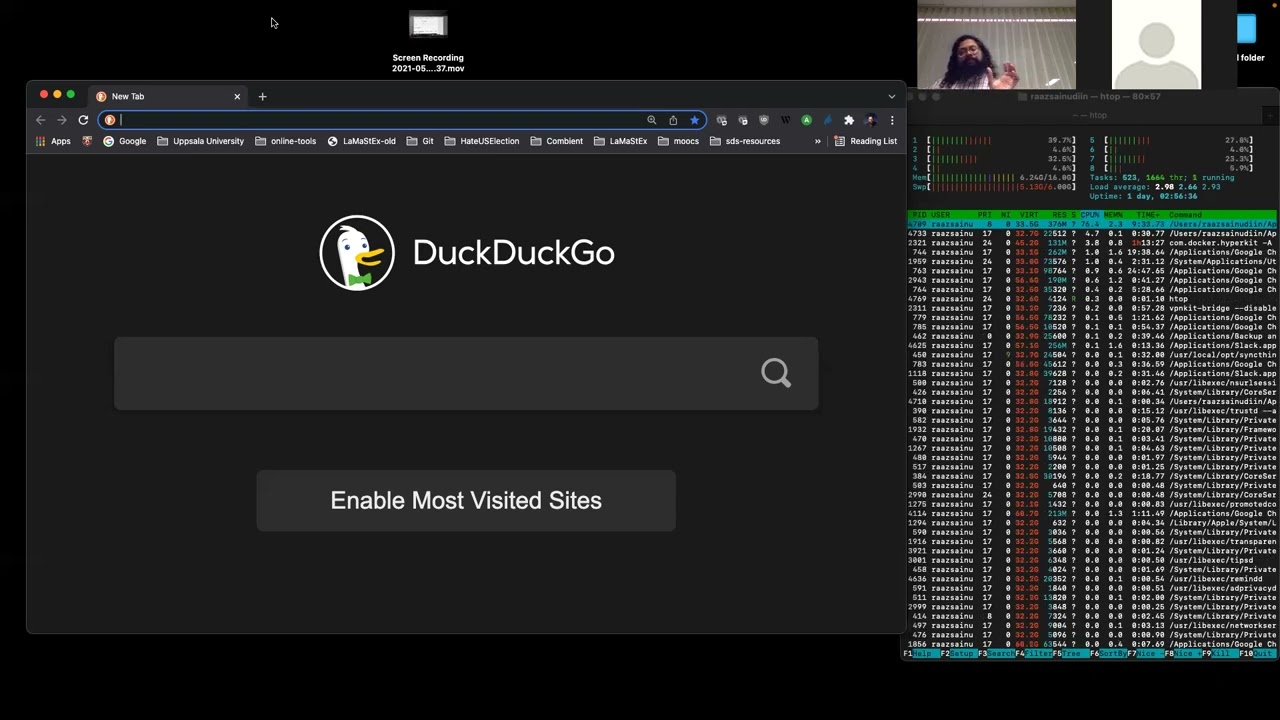1280x720 pixels.
Task: Open the Screen Recording .mov file icon
Action: (428, 26)
